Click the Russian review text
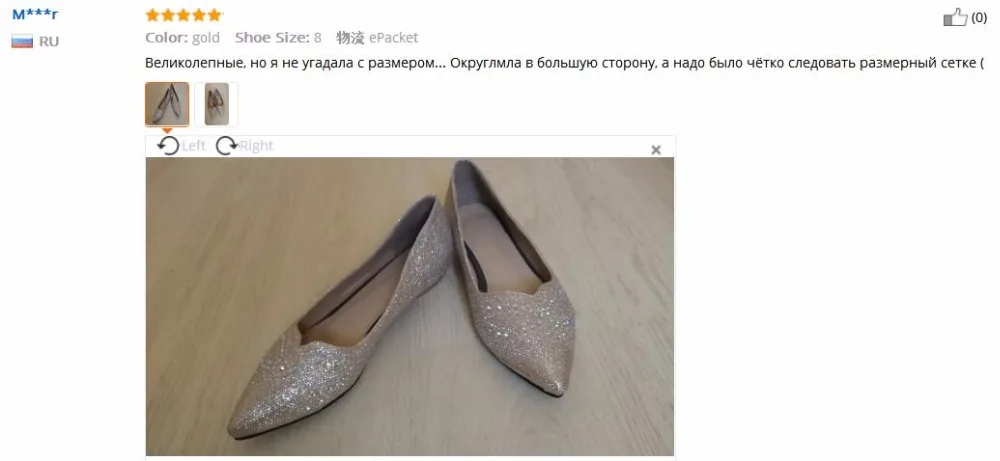 (565, 63)
